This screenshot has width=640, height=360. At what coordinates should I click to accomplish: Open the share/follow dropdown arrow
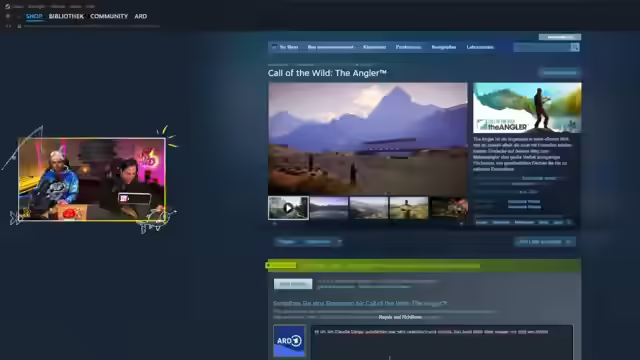[339, 242]
